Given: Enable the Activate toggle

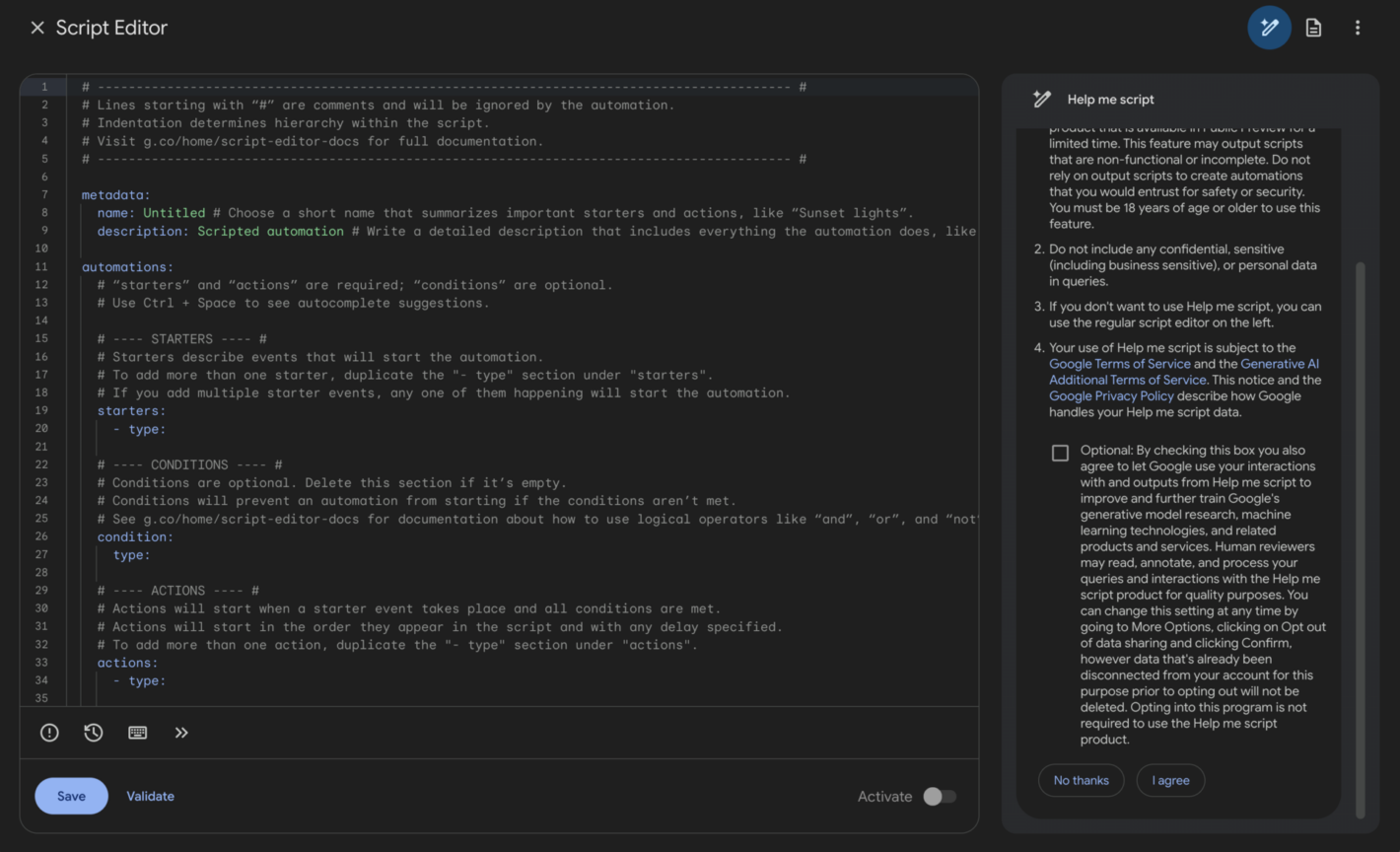Looking at the screenshot, I should point(939,796).
